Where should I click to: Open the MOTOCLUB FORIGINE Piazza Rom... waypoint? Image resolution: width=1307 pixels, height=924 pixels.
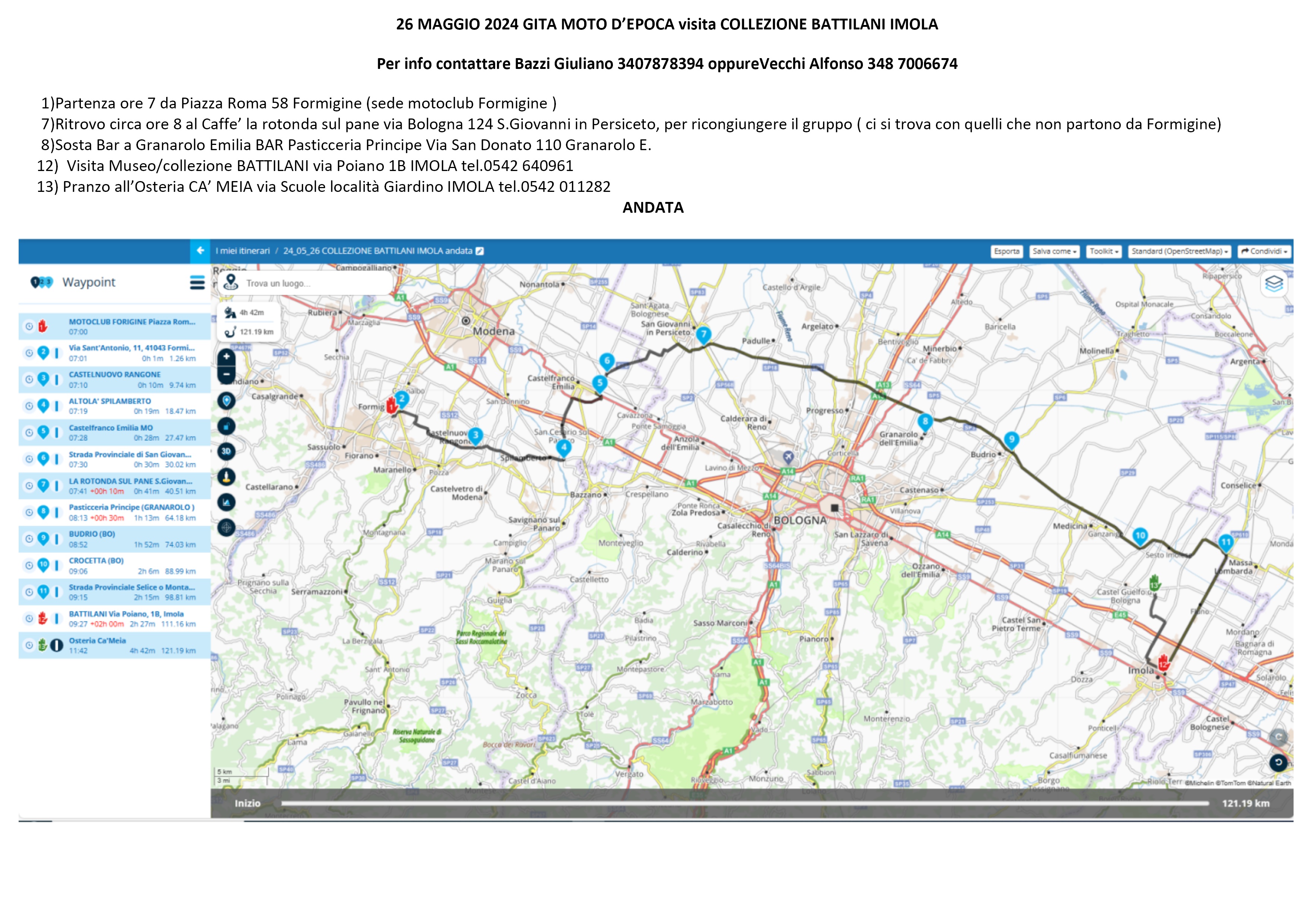click(x=132, y=322)
